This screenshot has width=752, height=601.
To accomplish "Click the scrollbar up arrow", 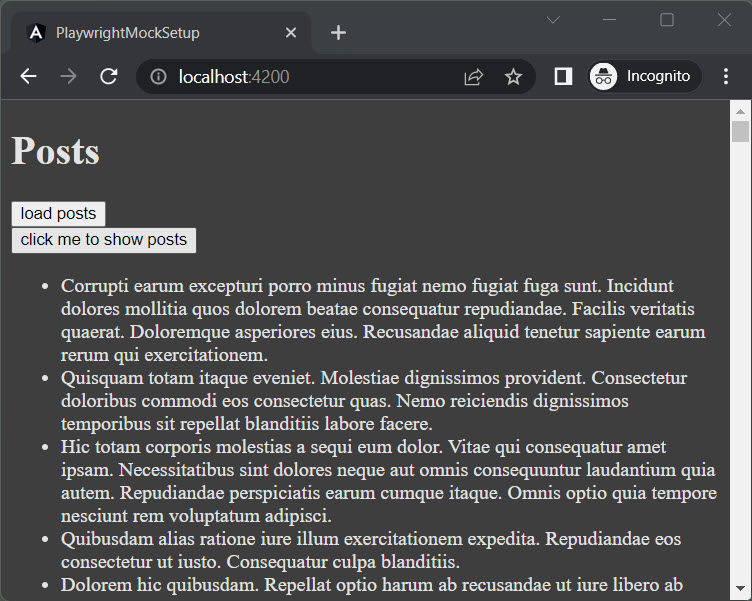I will click(x=740, y=111).
